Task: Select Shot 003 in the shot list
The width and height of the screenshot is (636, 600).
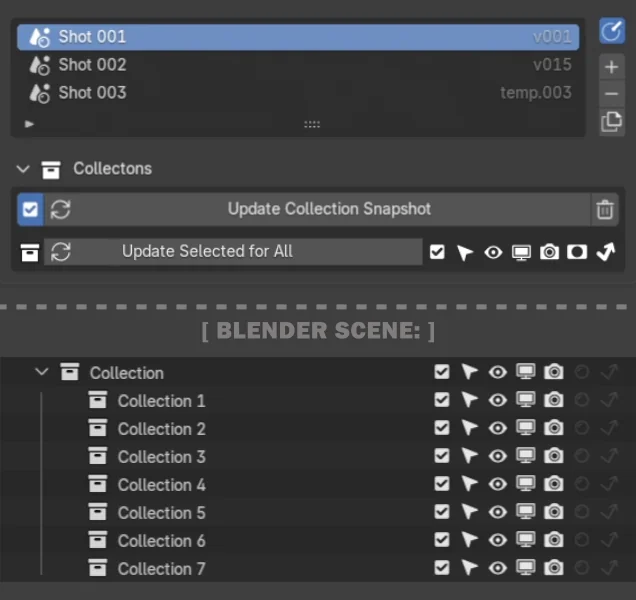Action: pos(298,93)
